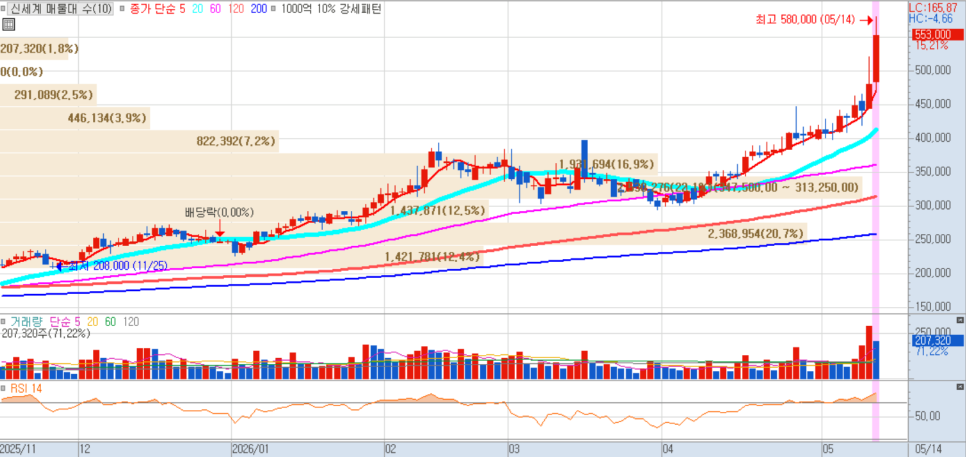Select the 1000억 10% 강세패턴 indicator label
Image resolution: width=966 pixels, height=457 pixels.
pos(331,9)
